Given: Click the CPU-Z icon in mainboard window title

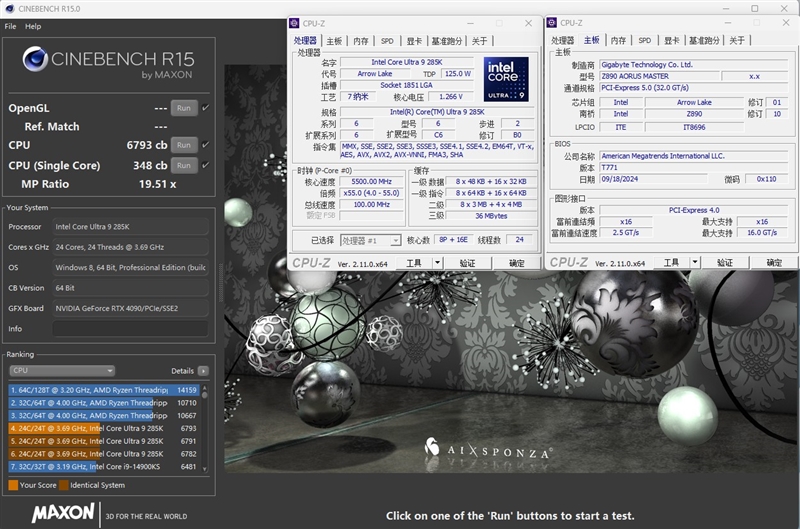Looking at the screenshot, I should click(552, 22).
